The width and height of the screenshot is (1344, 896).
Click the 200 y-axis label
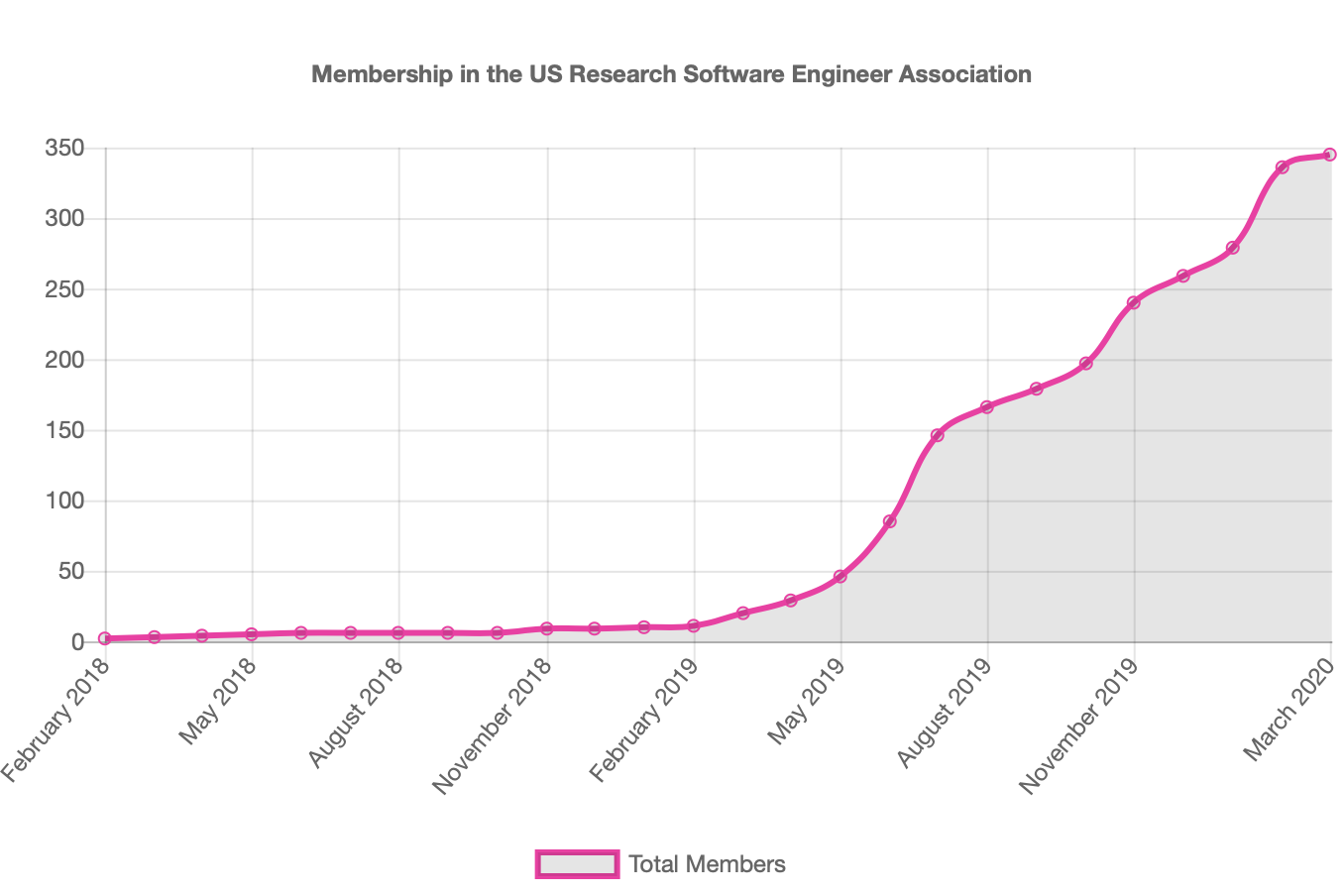(63, 360)
